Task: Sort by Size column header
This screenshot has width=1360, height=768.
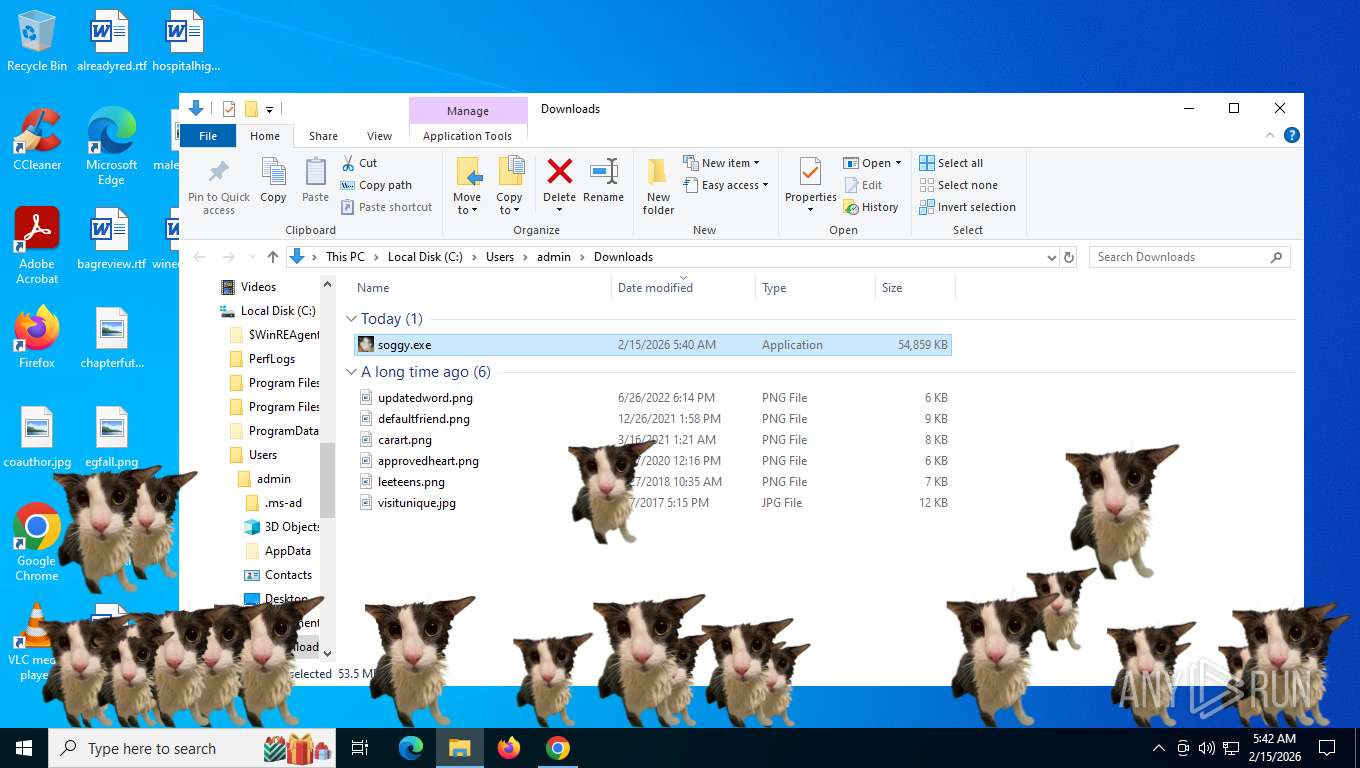Action: coord(915,288)
